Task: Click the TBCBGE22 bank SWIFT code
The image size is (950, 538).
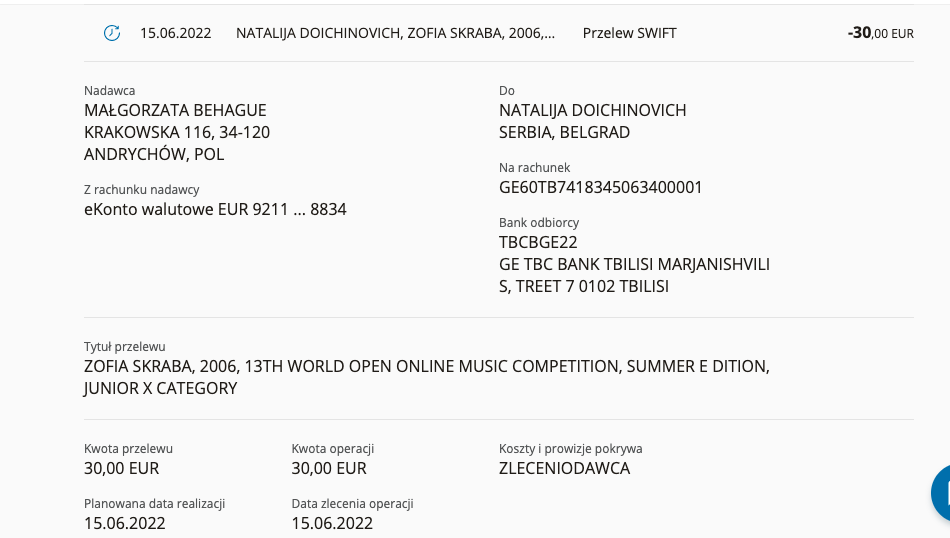Action: [538, 242]
